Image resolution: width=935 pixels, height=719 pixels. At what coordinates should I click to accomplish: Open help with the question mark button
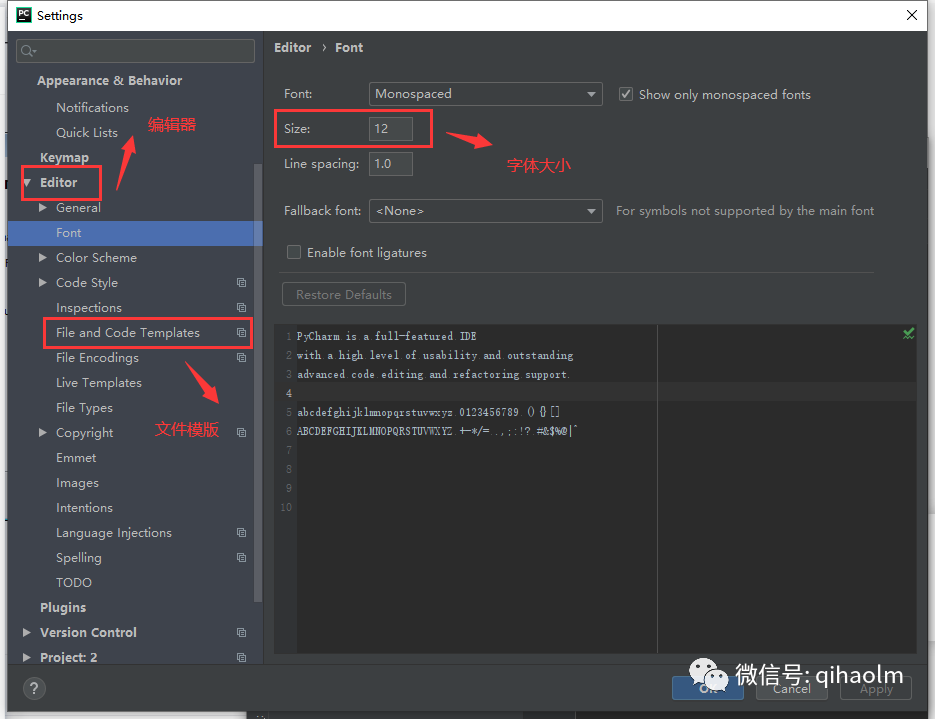pyautogui.click(x=34, y=689)
